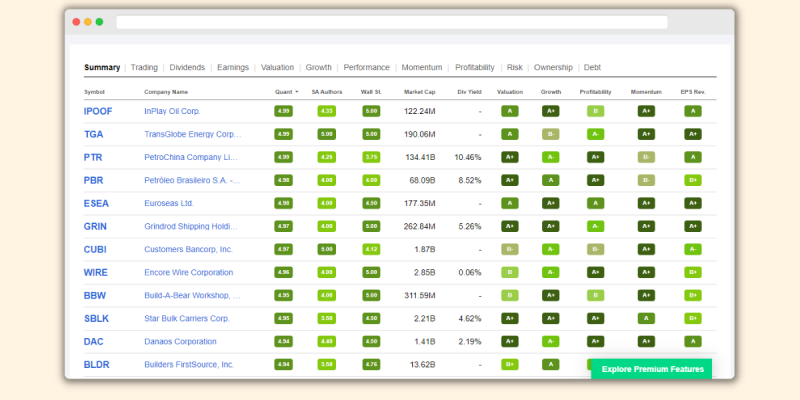
Task: Click PTR Momentum grade badge
Action: click(646, 157)
